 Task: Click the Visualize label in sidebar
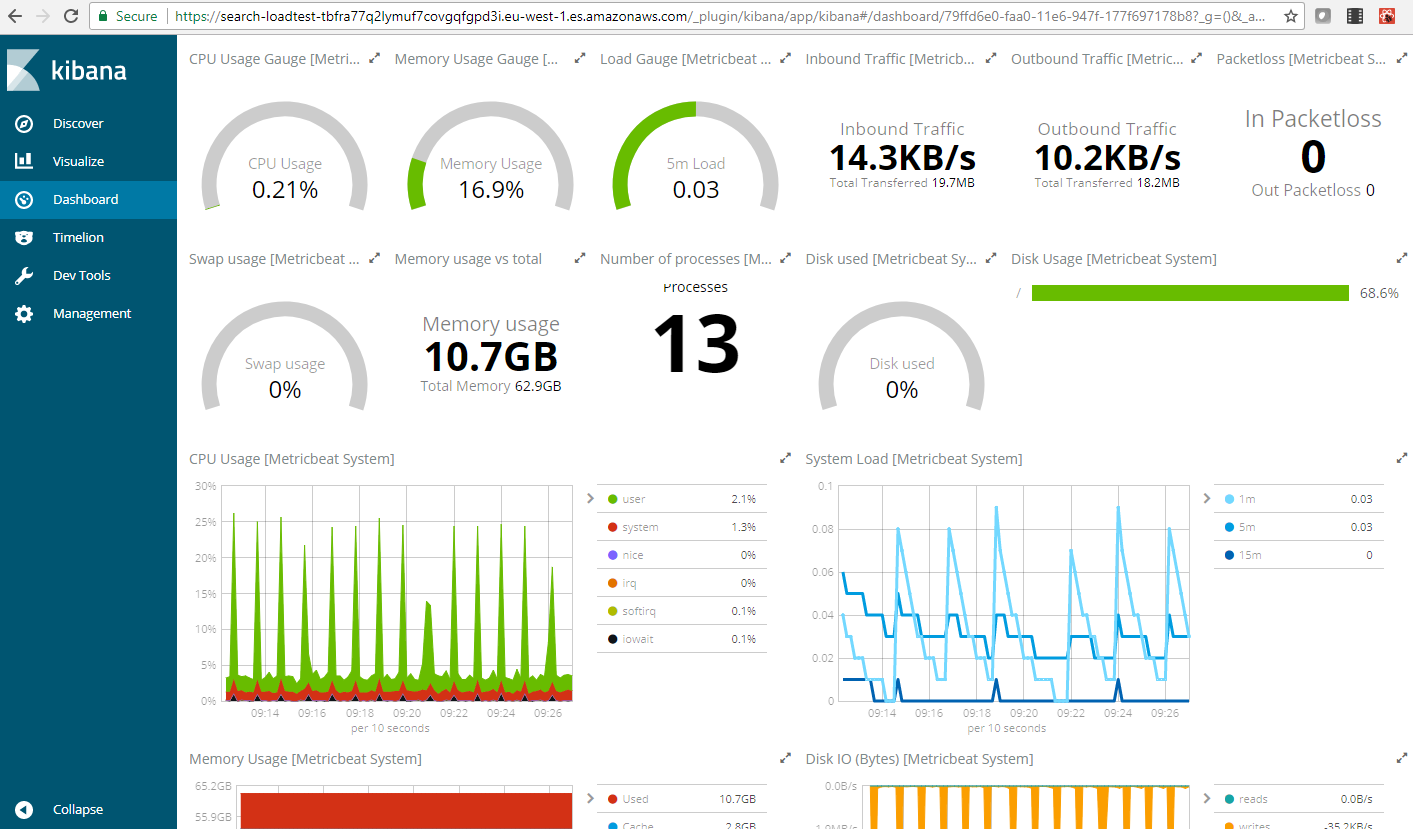(x=78, y=161)
